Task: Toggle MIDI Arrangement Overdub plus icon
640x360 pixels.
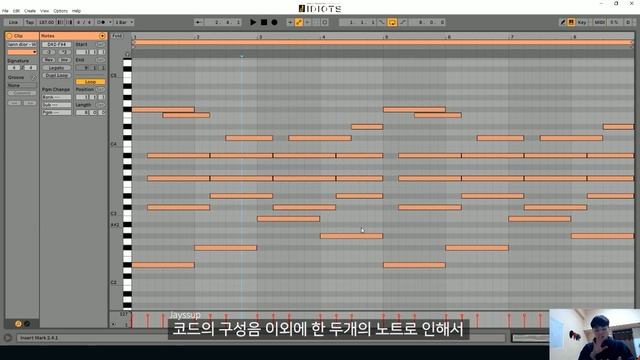Action: pyautogui.click(x=290, y=22)
